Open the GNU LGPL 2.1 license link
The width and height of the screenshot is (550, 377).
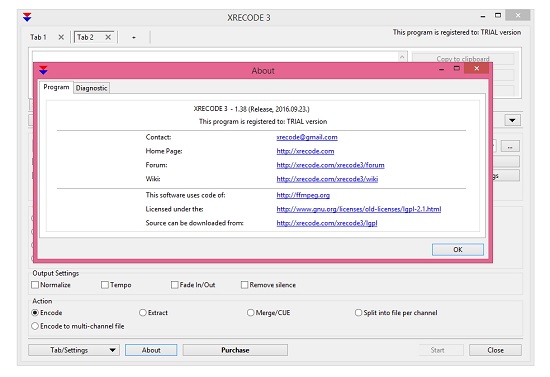[x=359, y=209]
